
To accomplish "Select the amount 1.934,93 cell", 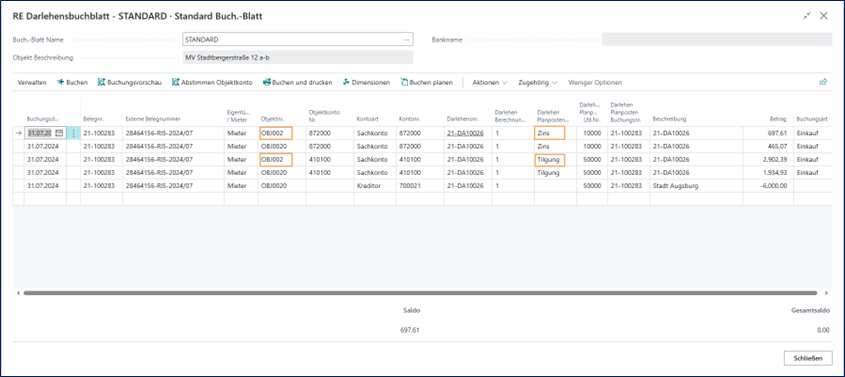I will tap(768, 172).
